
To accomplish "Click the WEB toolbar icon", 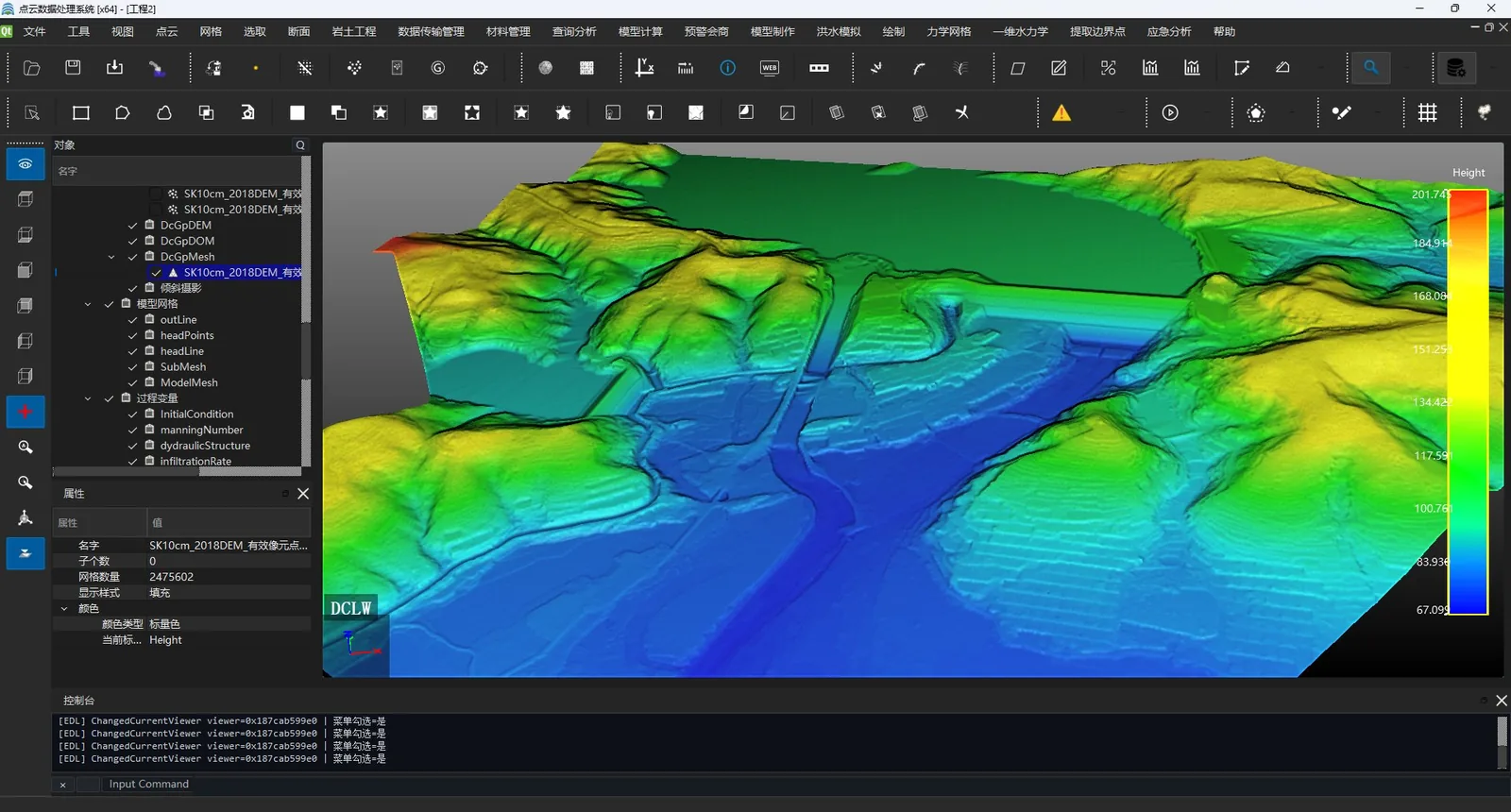I will [x=770, y=68].
